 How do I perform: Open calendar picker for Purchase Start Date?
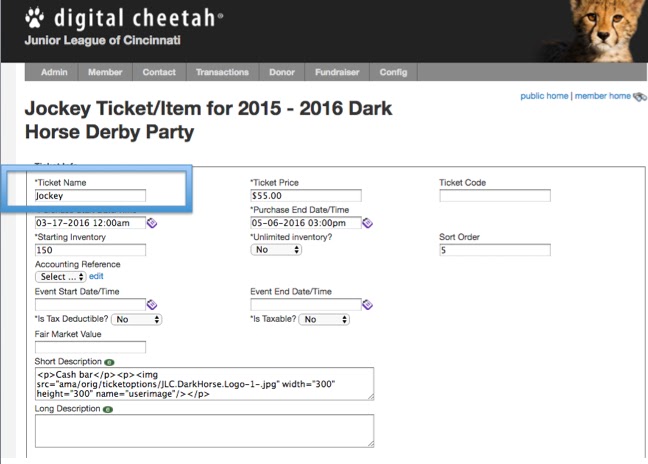pos(152,223)
